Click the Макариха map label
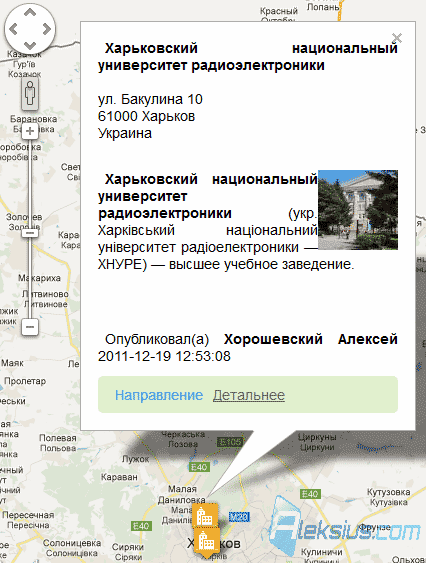426x563 pixels. 40,278
